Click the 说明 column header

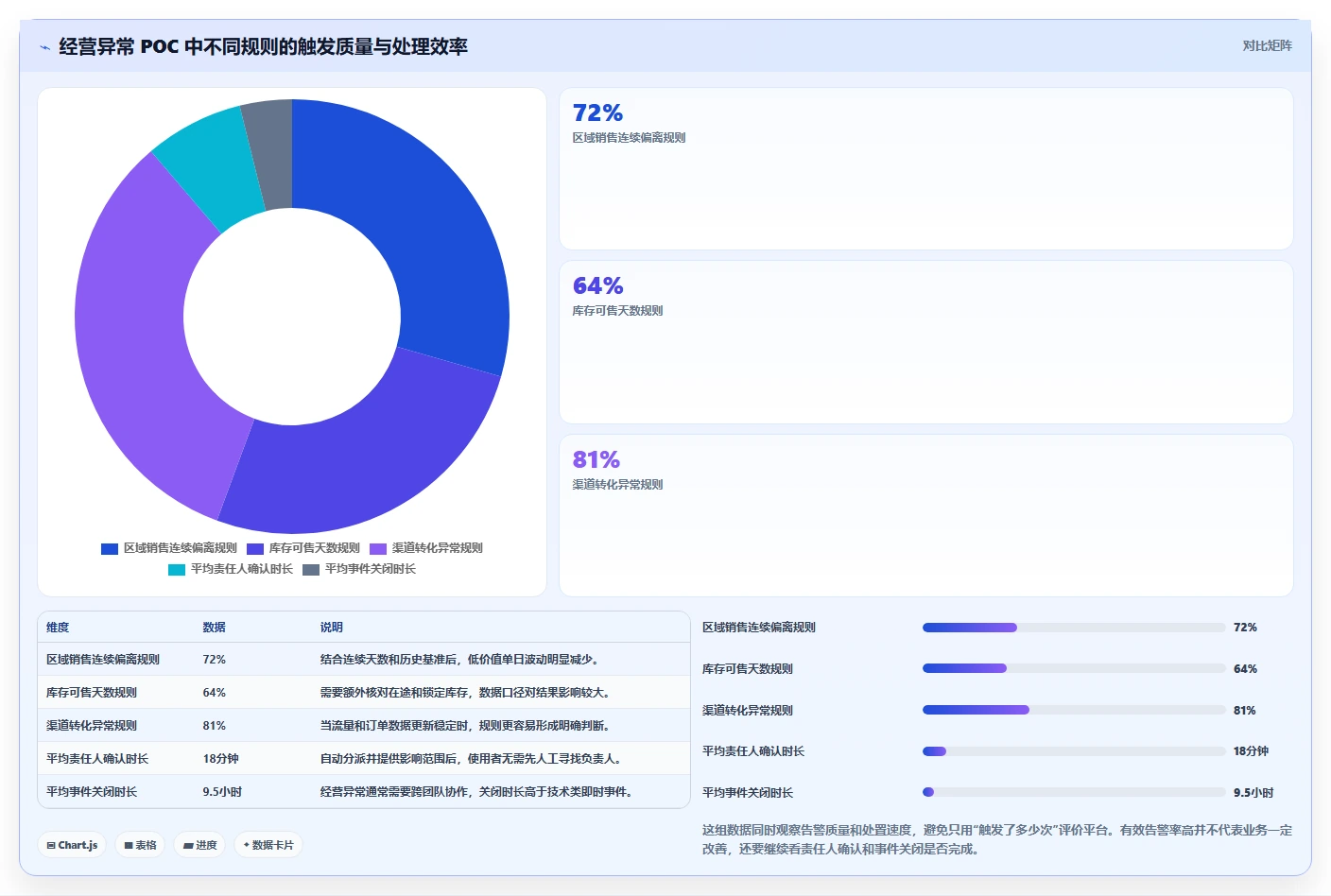(x=331, y=628)
